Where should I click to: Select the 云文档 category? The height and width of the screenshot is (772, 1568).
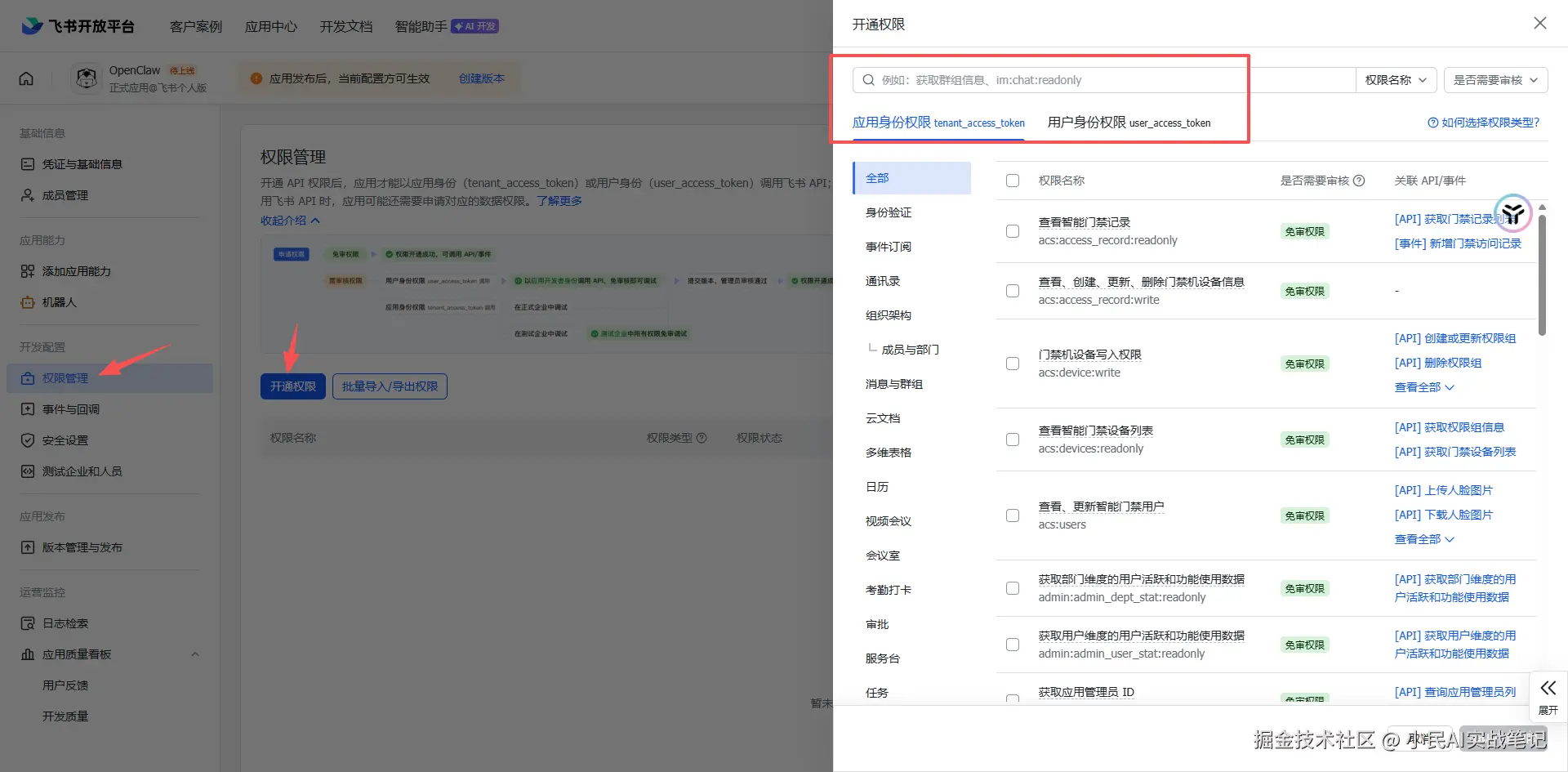tap(883, 418)
